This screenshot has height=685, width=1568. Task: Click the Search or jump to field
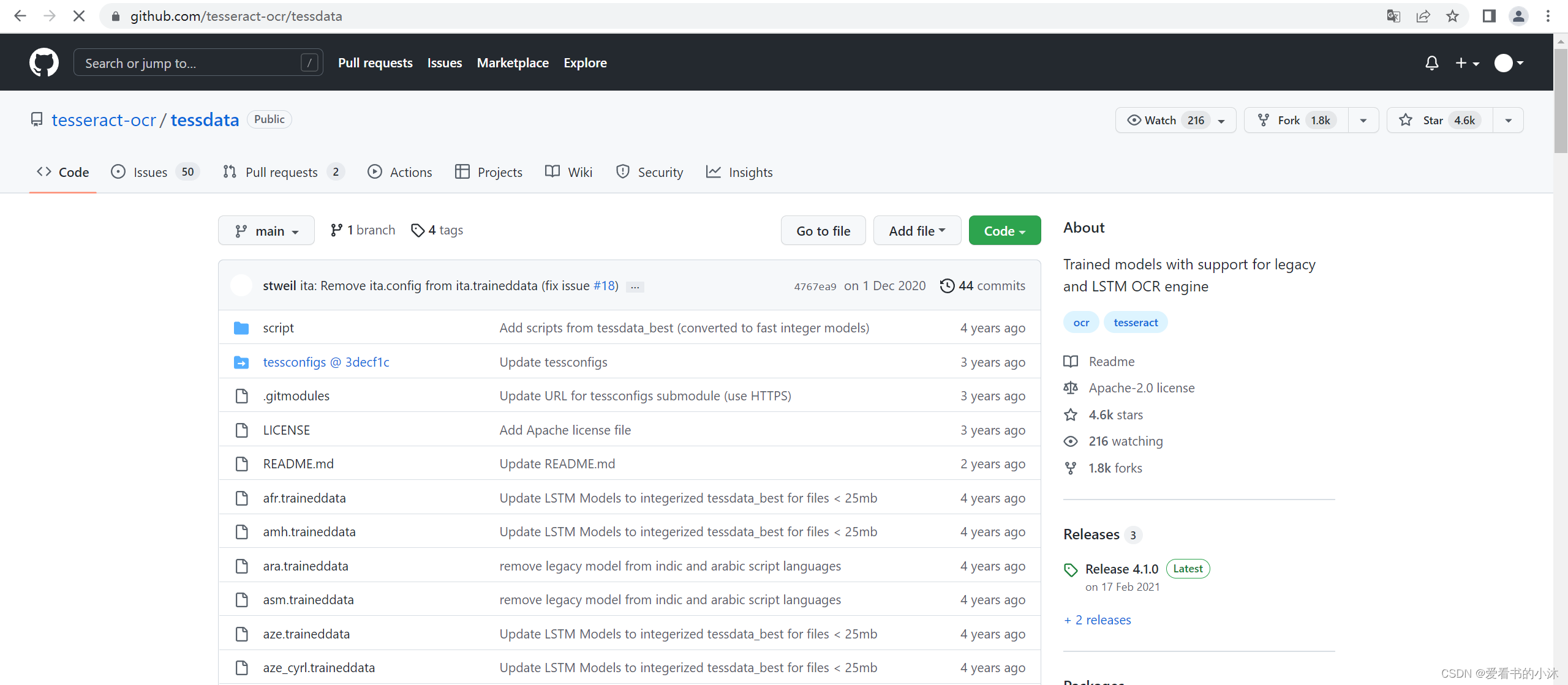coord(198,63)
